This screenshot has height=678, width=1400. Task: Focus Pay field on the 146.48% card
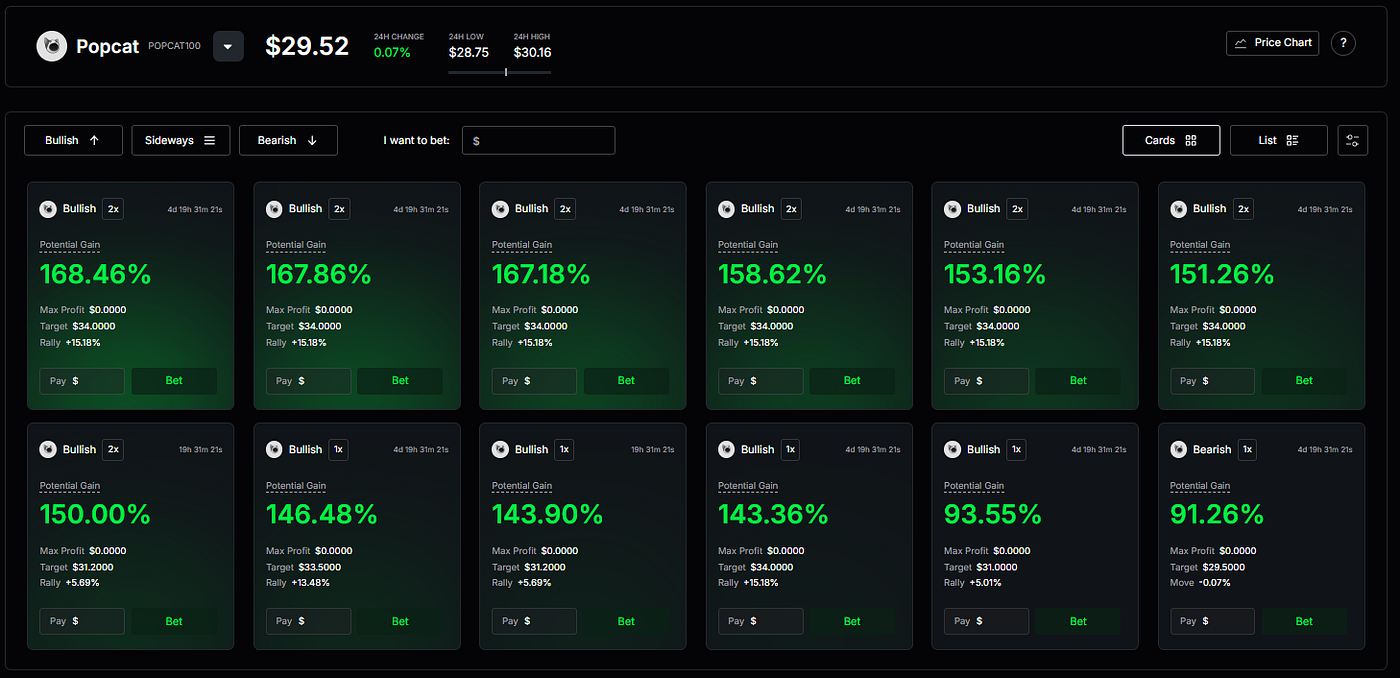308,621
